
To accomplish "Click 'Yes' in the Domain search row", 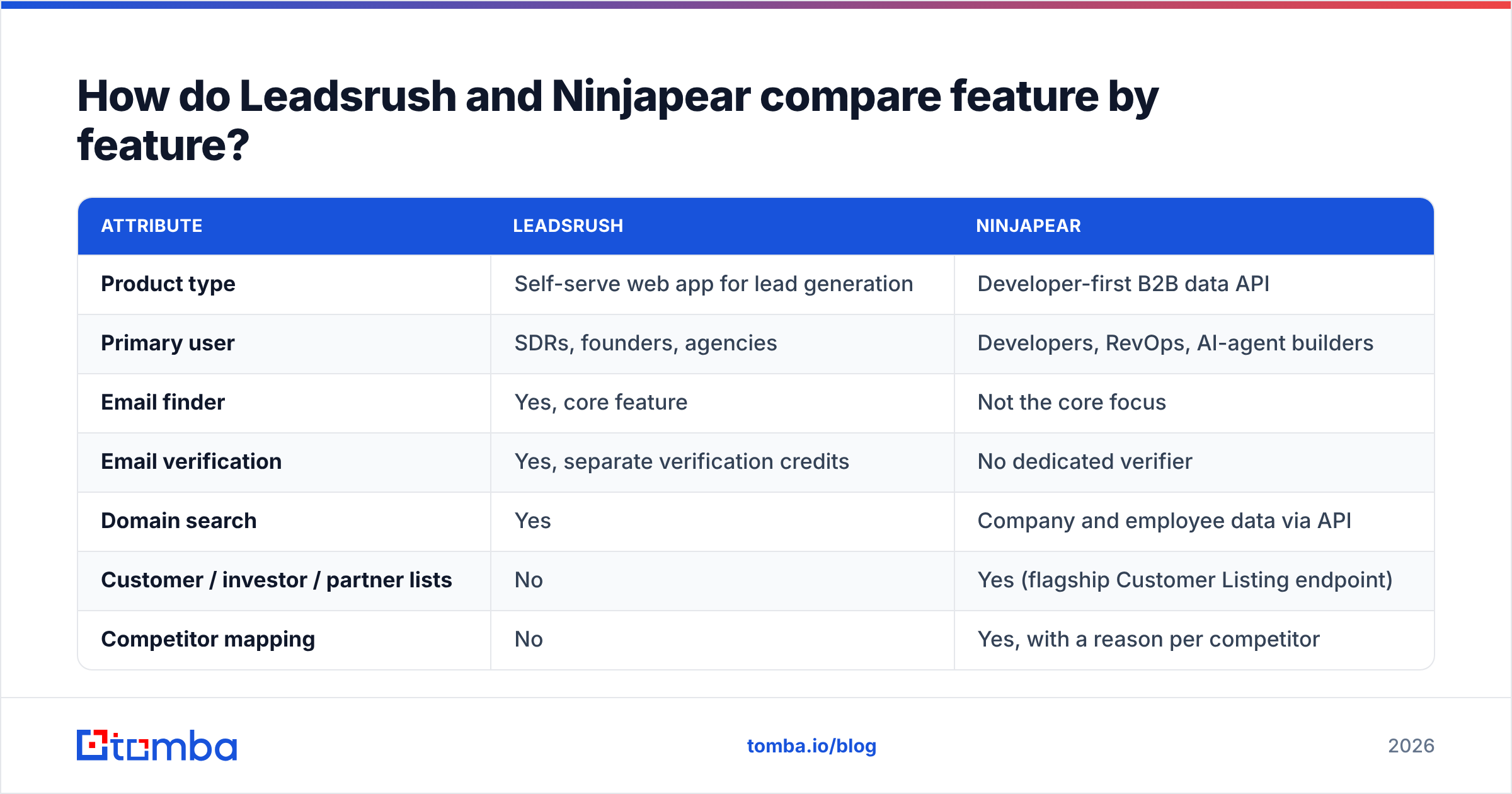I will point(533,521).
